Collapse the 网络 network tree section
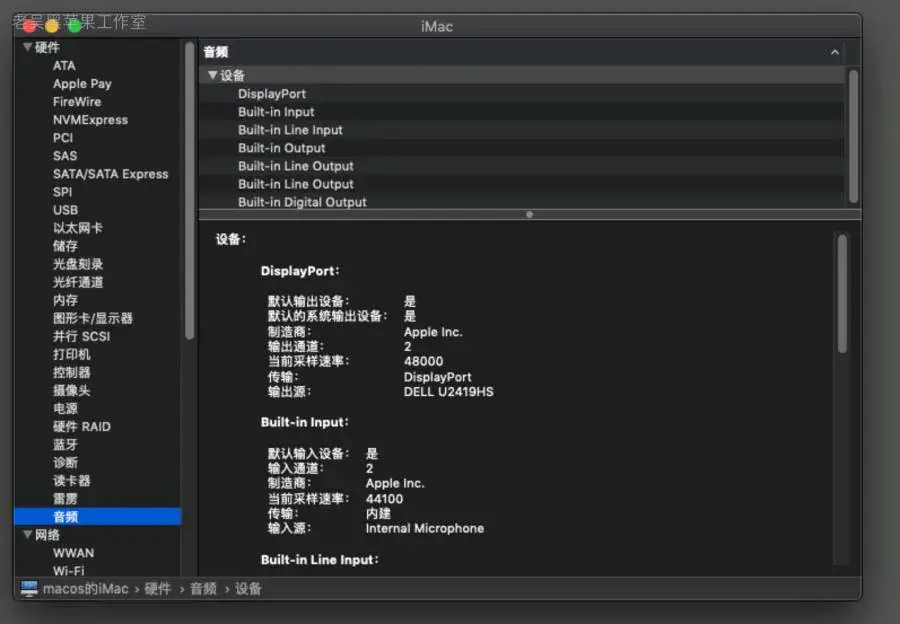 pyautogui.click(x=27, y=534)
